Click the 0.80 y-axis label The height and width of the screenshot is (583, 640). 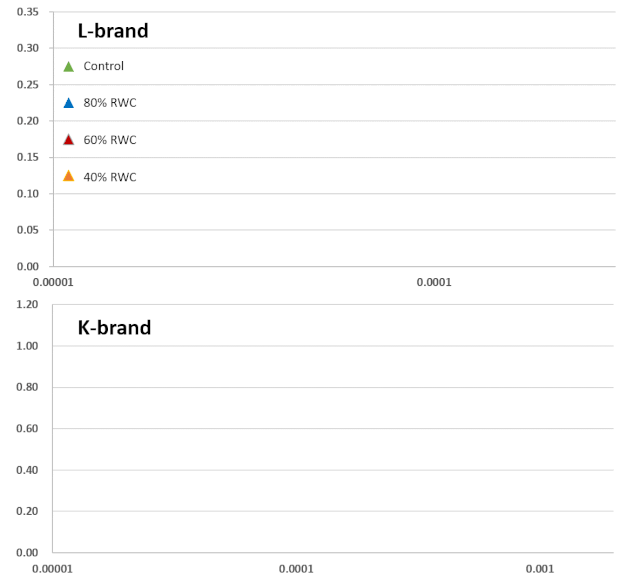tap(27, 387)
